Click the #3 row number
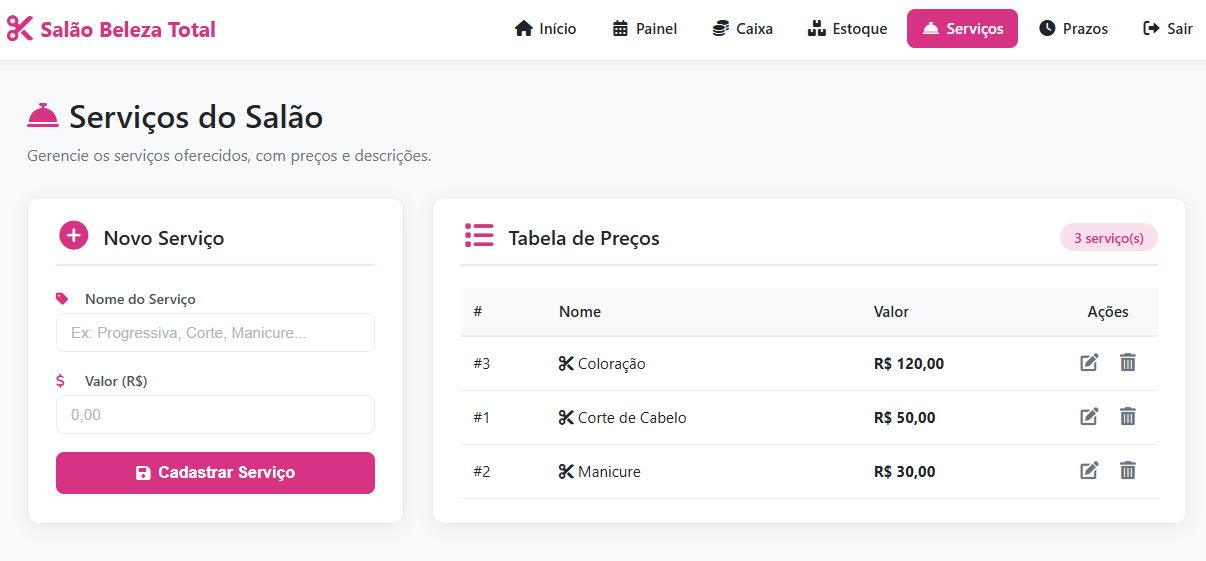The width and height of the screenshot is (1206, 561). [x=482, y=364]
